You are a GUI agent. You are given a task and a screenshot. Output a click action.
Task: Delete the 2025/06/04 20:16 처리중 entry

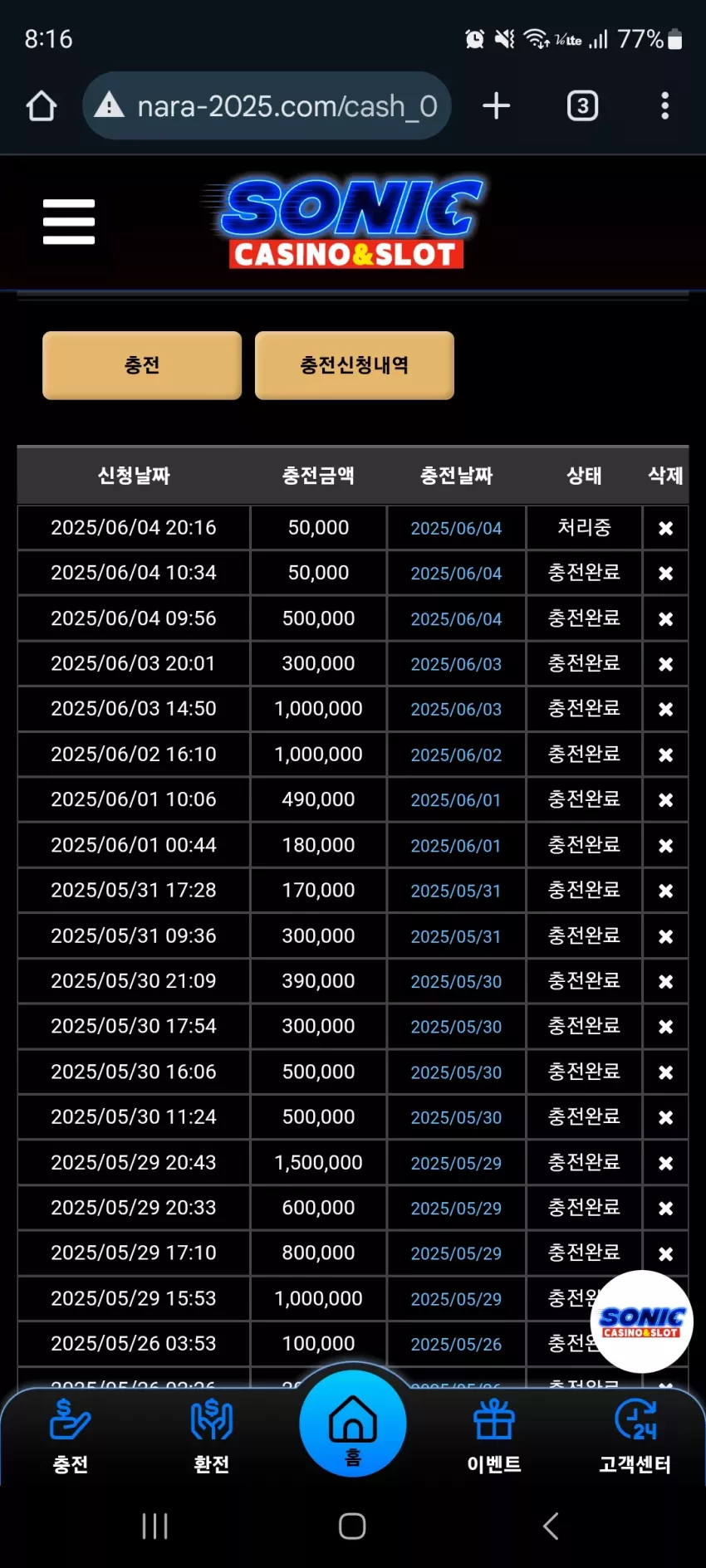(x=665, y=528)
